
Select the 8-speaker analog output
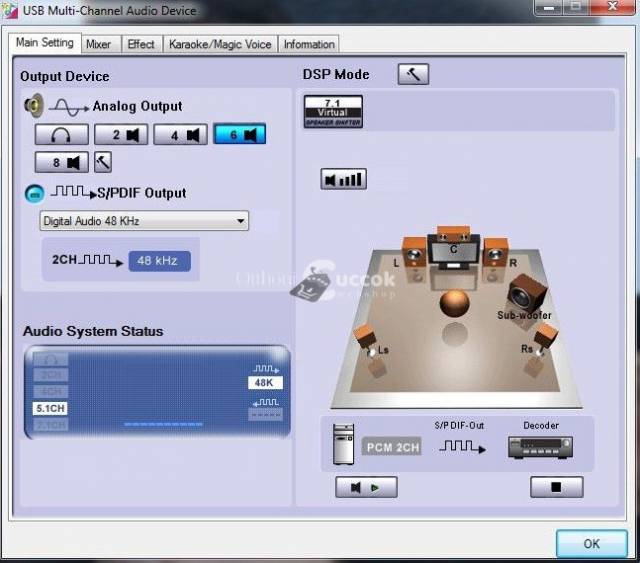[x=61, y=162]
